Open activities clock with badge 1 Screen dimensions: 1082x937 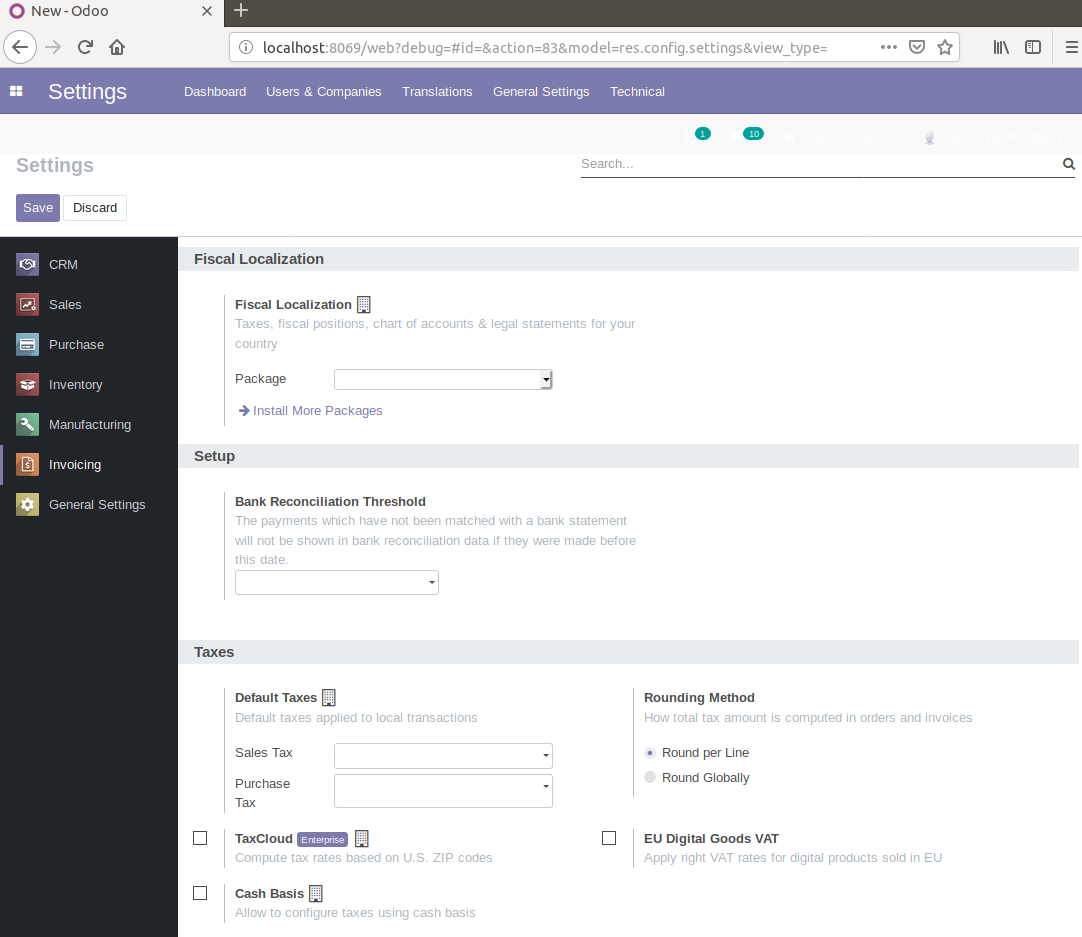[x=697, y=136]
